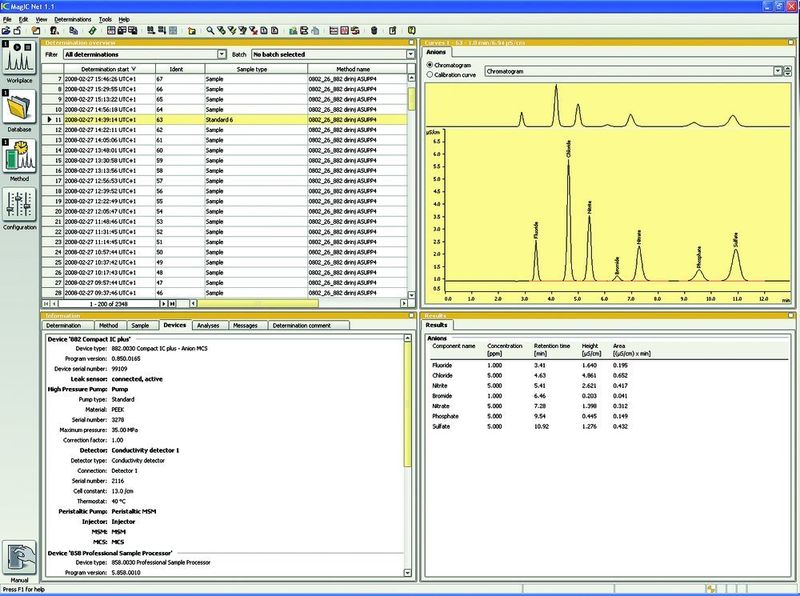The width and height of the screenshot is (800, 596).
Task: Click scroll right arrow of determination table
Action: (x=404, y=304)
